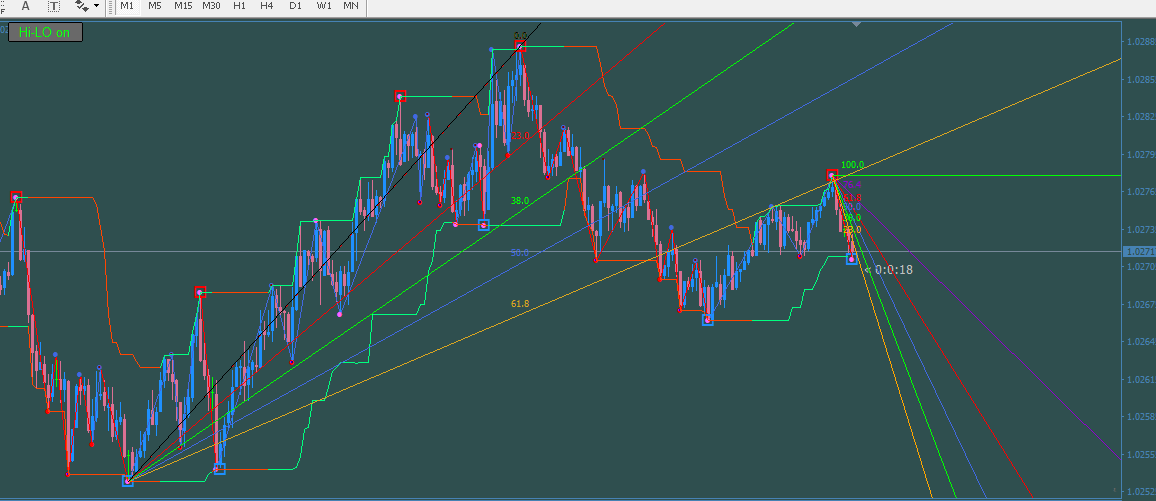The height and width of the screenshot is (501, 1156).
Task: Click the blue square marker next to the countdown timer
Action: point(852,259)
